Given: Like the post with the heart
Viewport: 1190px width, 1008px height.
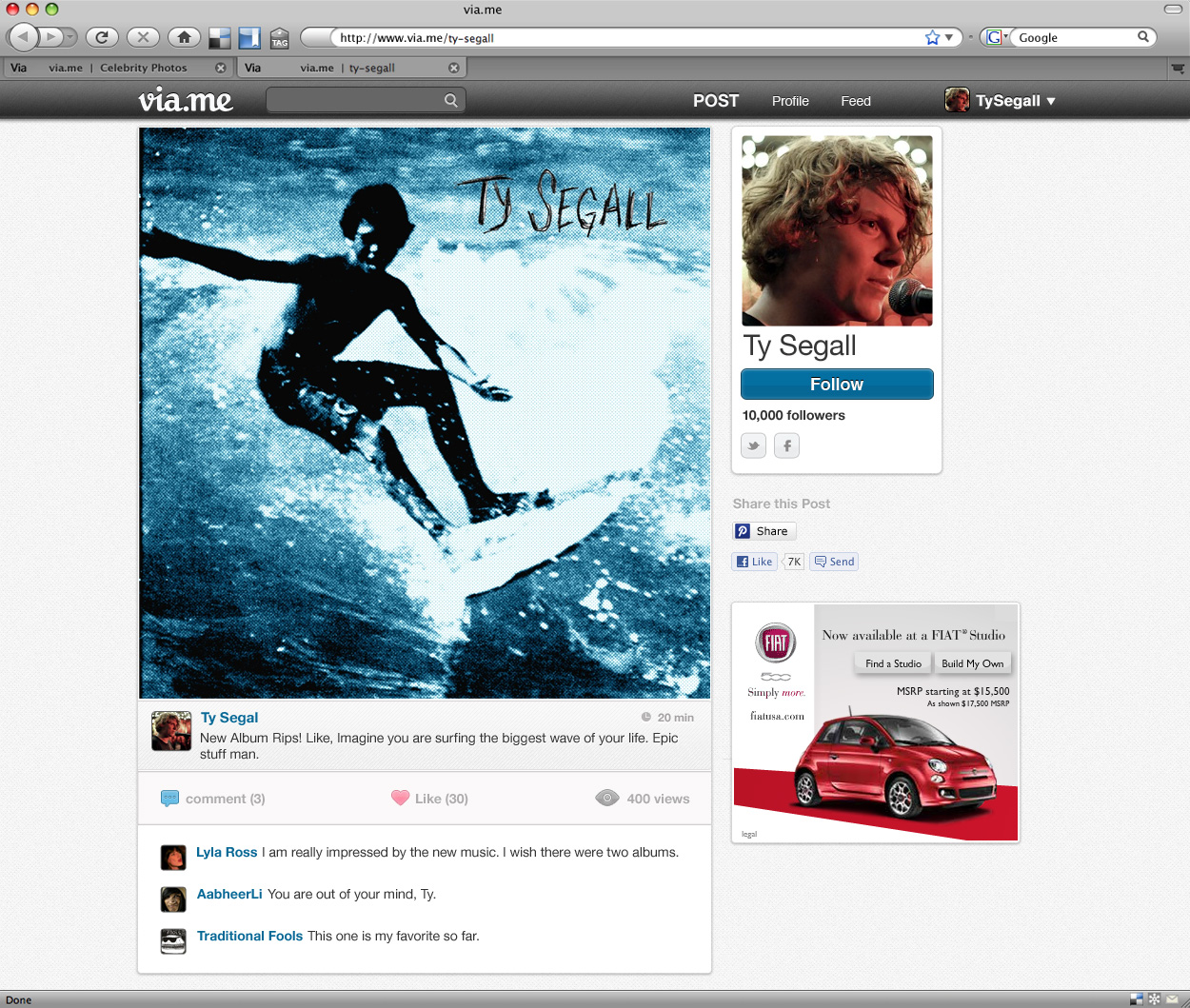Looking at the screenshot, I should 401,798.
